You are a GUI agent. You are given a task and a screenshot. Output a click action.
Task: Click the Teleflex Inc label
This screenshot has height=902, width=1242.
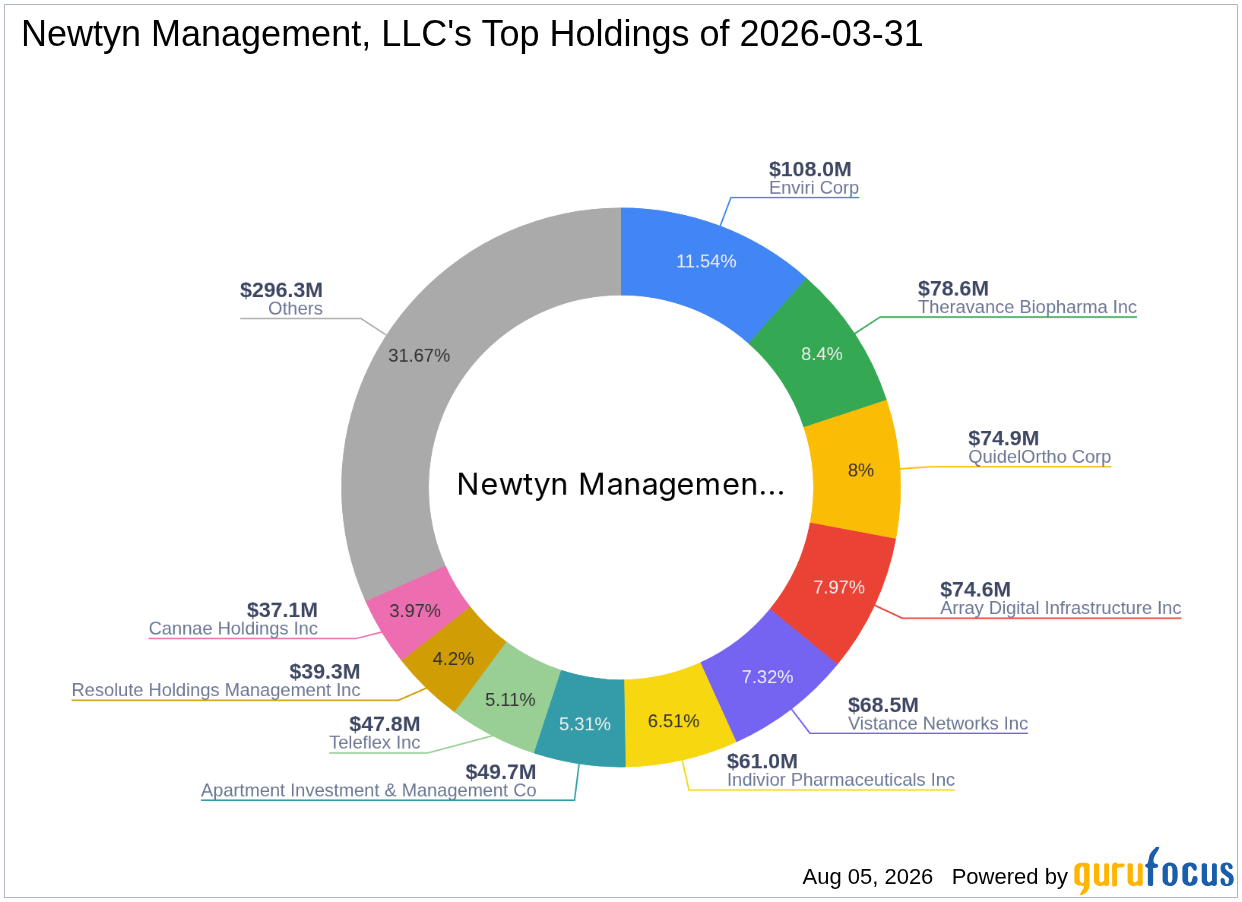click(375, 743)
